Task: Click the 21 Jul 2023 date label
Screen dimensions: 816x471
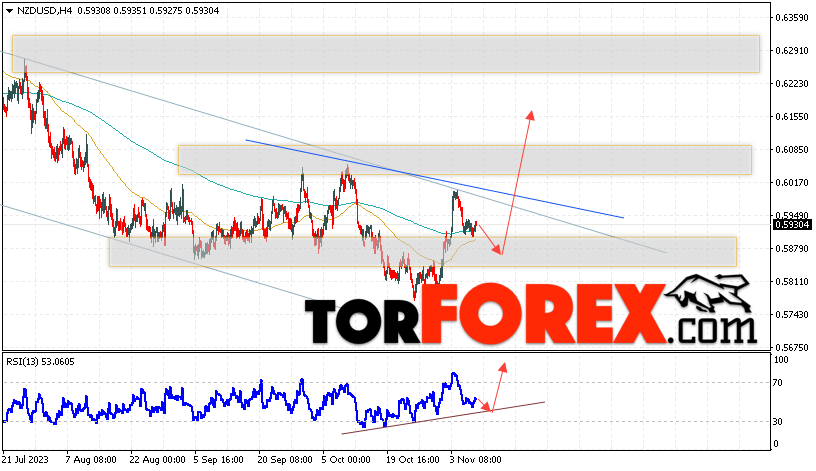Action: point(25,460)
